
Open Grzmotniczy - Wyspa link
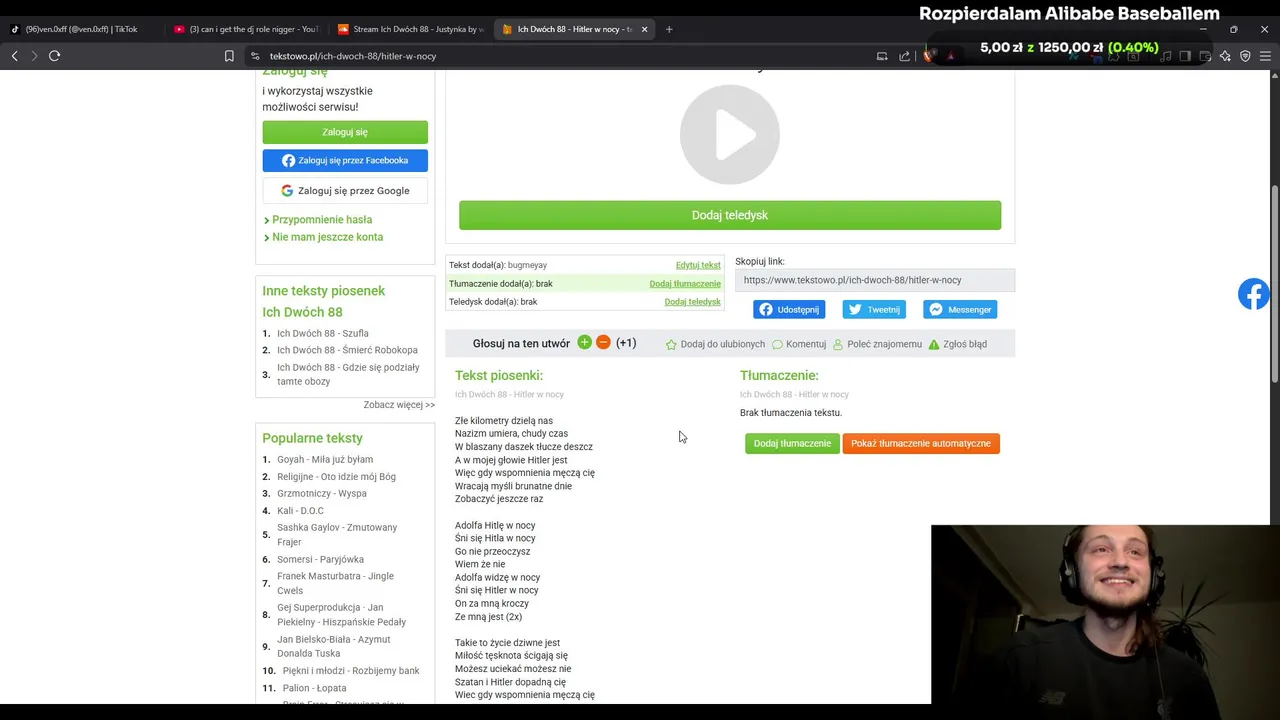coord(322,493)
